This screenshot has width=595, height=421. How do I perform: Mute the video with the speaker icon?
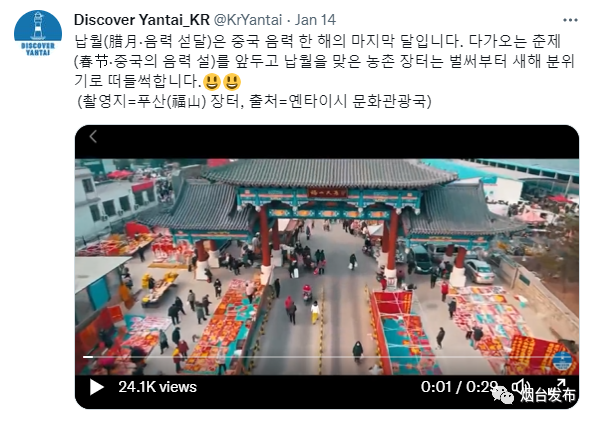pyautogui.click(x=521, y=386)
